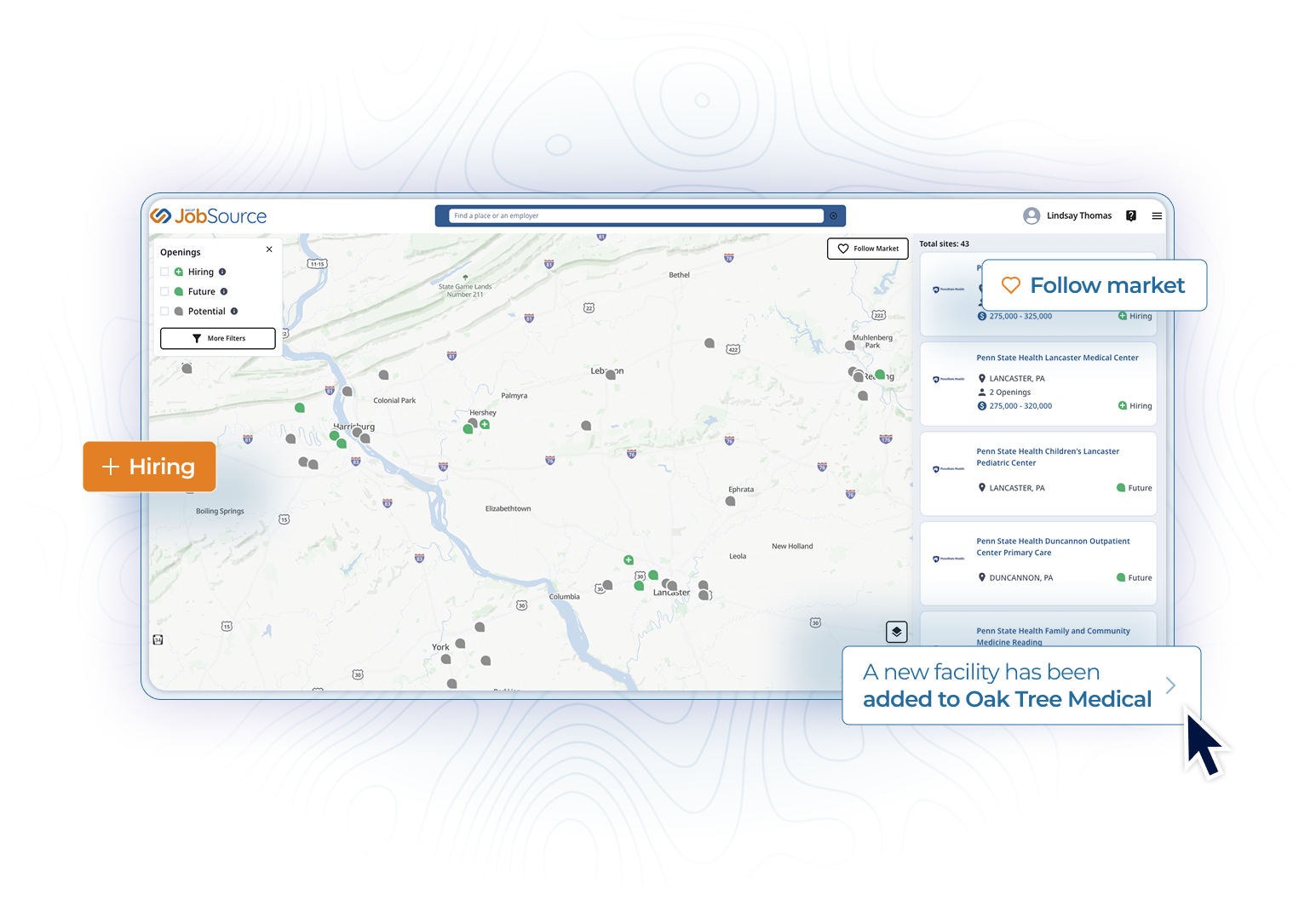Click the green hiring pin near Hershey
Screen dimensions: 1316x900
point(485,424)
